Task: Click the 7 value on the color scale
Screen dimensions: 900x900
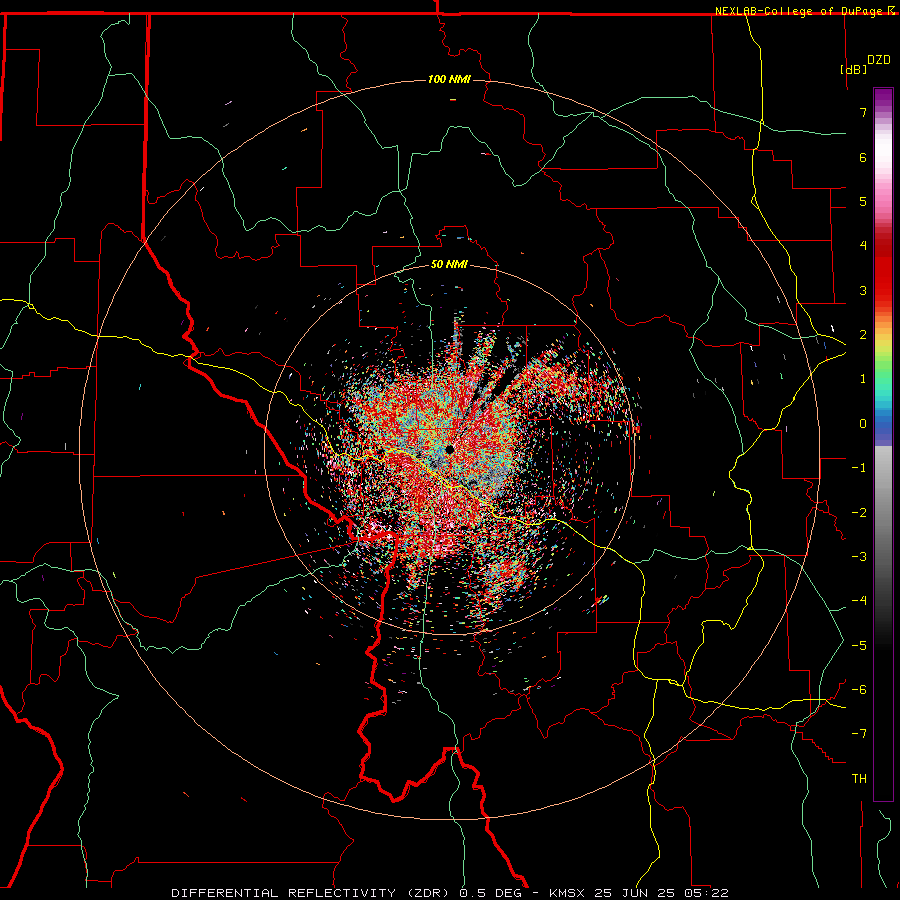Action: (x=863, y=112)
